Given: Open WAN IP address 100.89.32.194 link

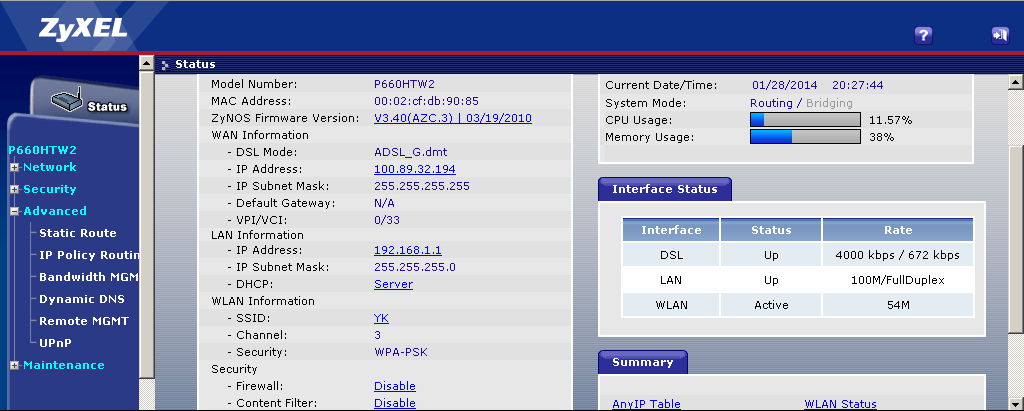Looking at the screenshot, I should [415, 169].
